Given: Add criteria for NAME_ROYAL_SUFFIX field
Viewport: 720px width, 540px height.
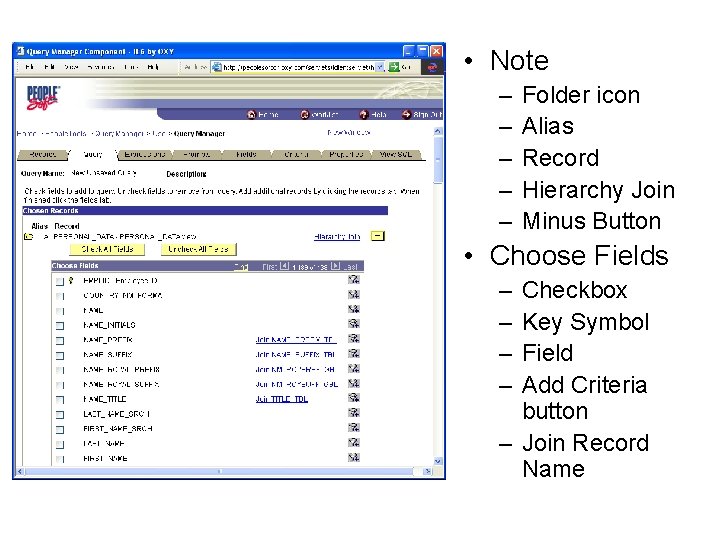Looking at the screenshot, I should click(354, 383).
